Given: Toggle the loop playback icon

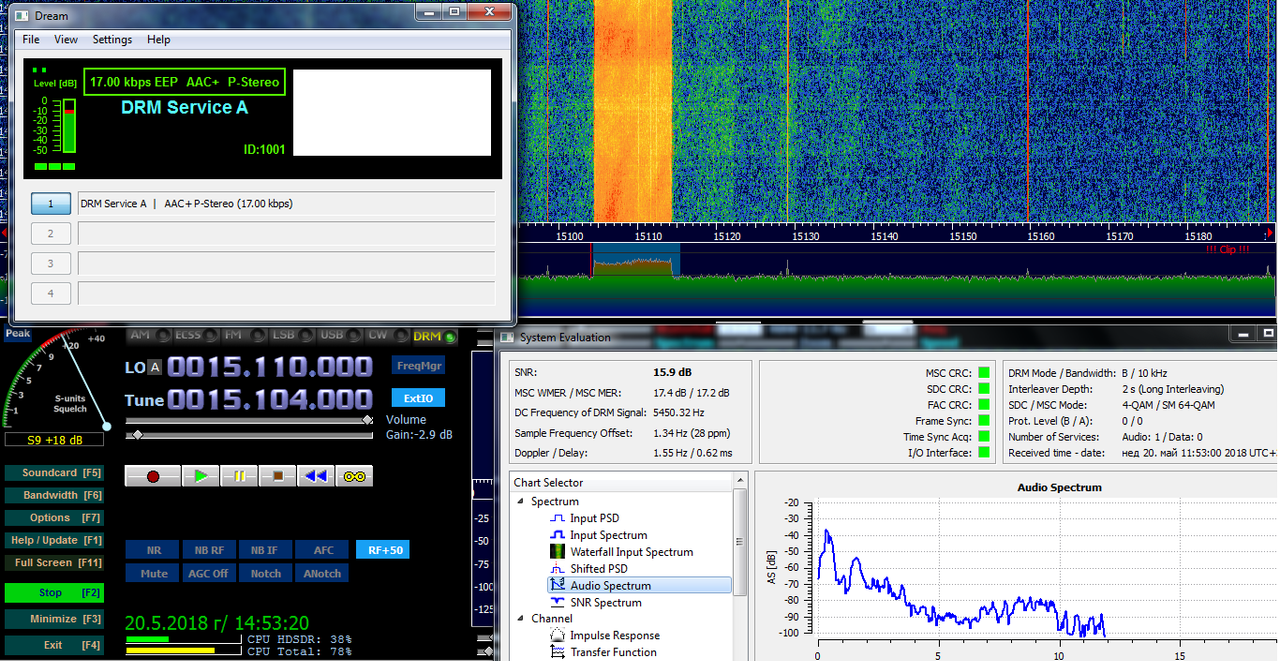Looking at the screenshot, I should point(354,476).
